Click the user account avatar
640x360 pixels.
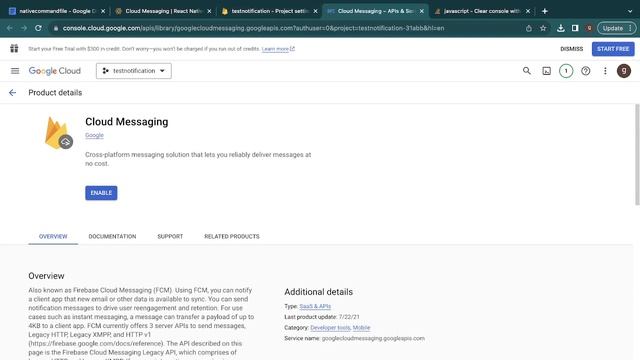(624, 71)
